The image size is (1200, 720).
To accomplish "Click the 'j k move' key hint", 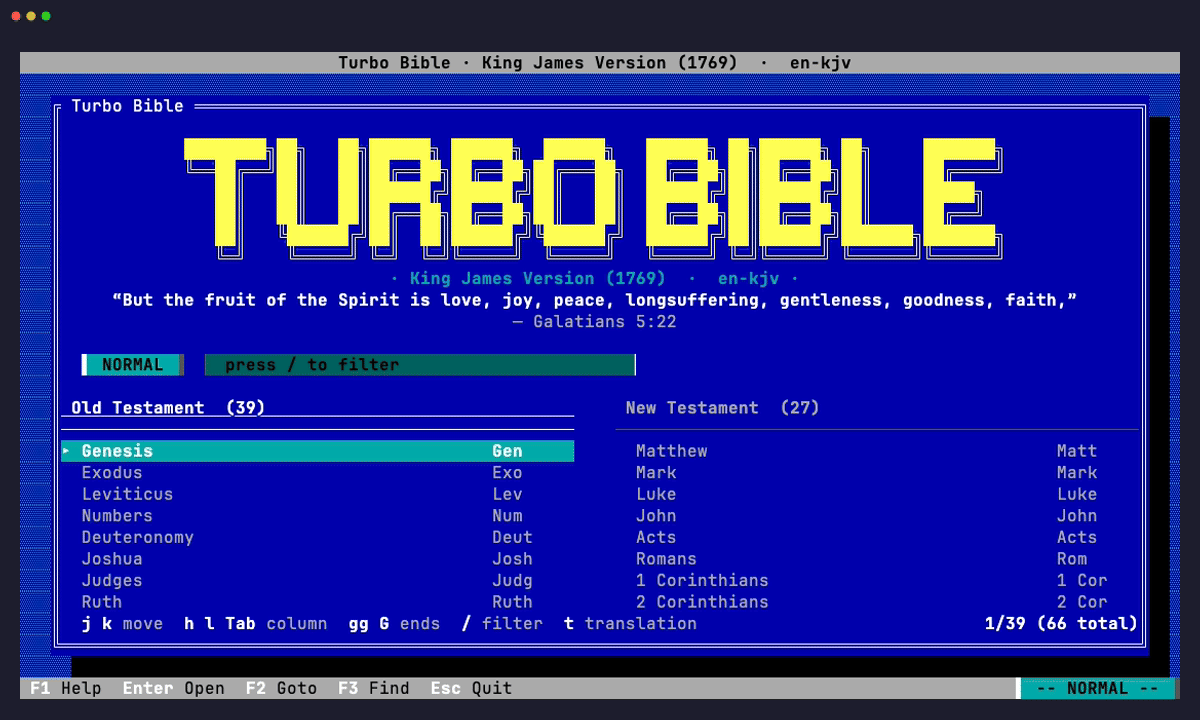I will click(122, 624).
